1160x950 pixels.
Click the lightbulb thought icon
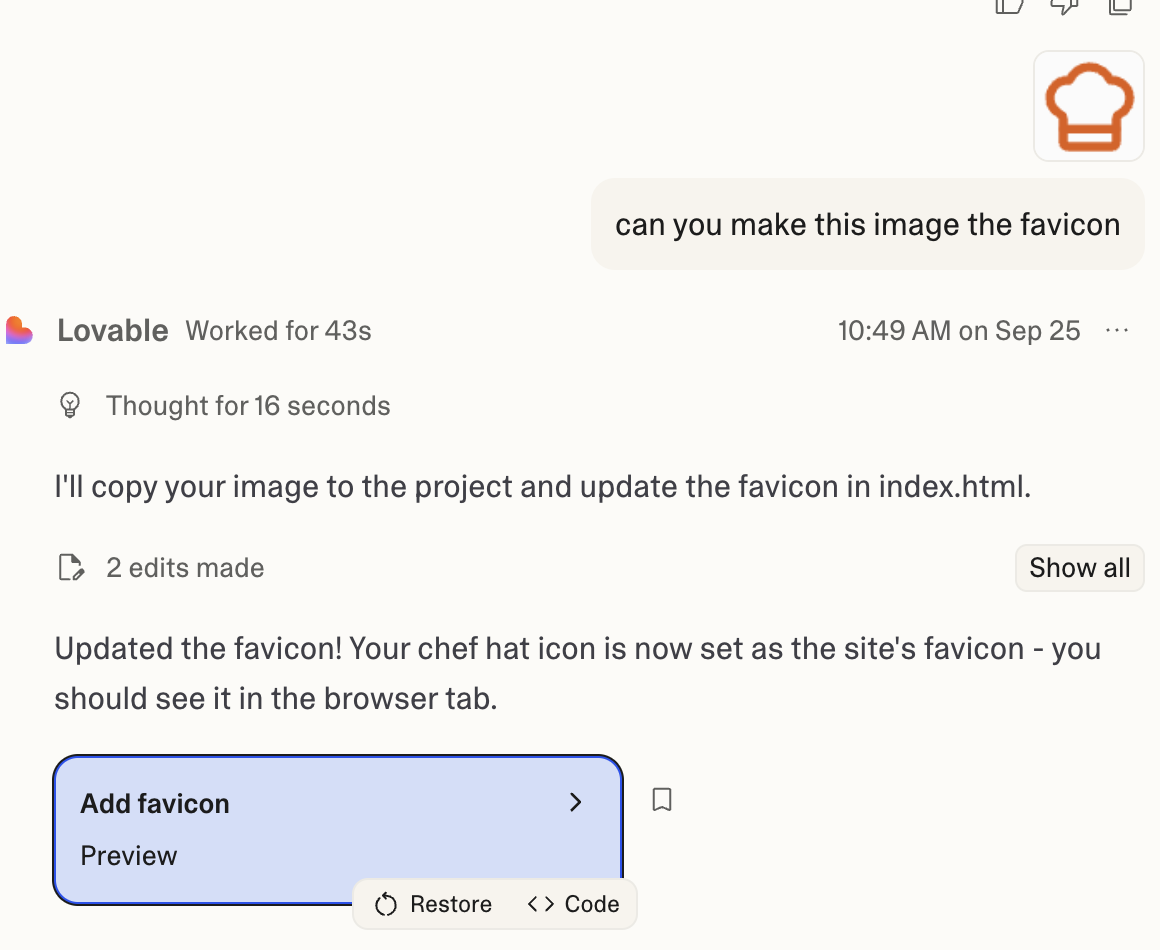pyautogui.click(x=70, y=405)
